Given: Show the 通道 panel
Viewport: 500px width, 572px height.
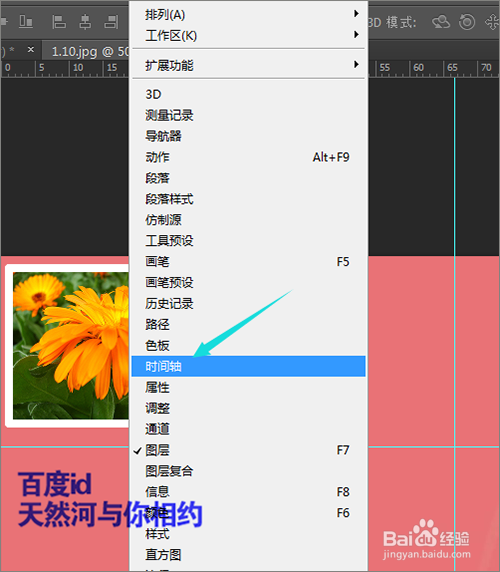Looking at the screenshot, I should pyautogui.click(x=248, y=429).
